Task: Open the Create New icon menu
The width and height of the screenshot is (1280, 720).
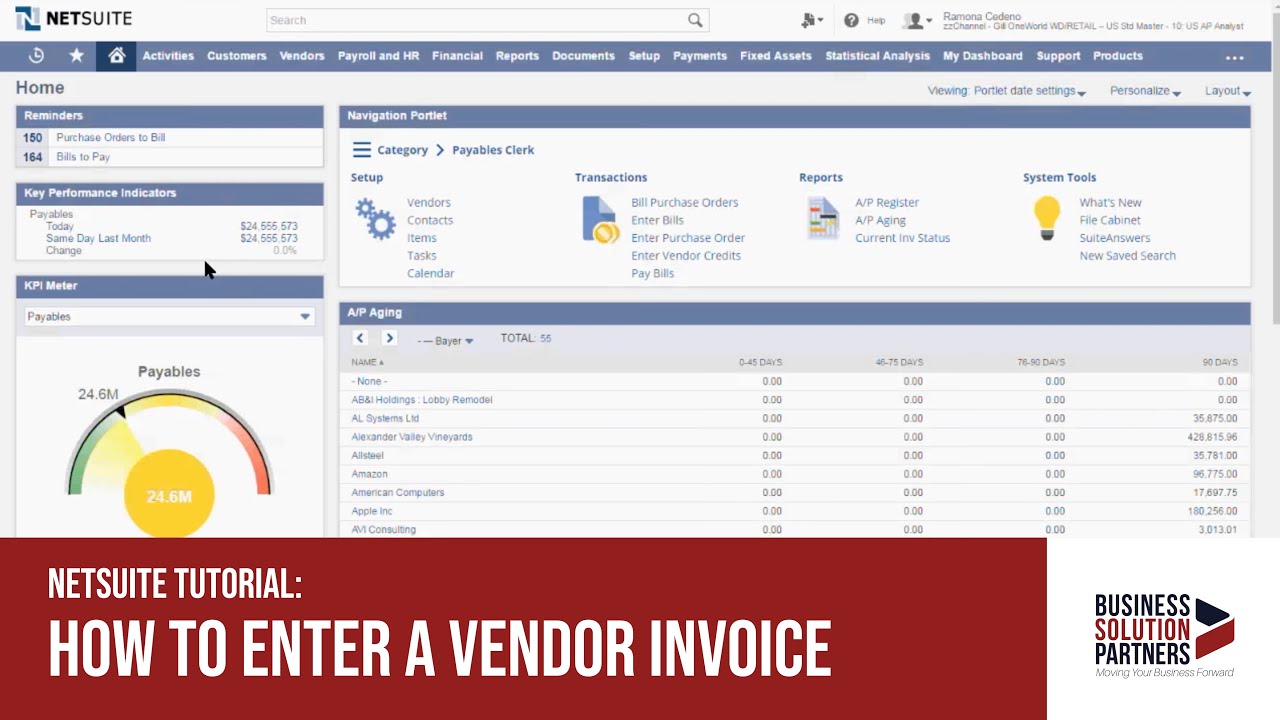Action: coord(812,20)
